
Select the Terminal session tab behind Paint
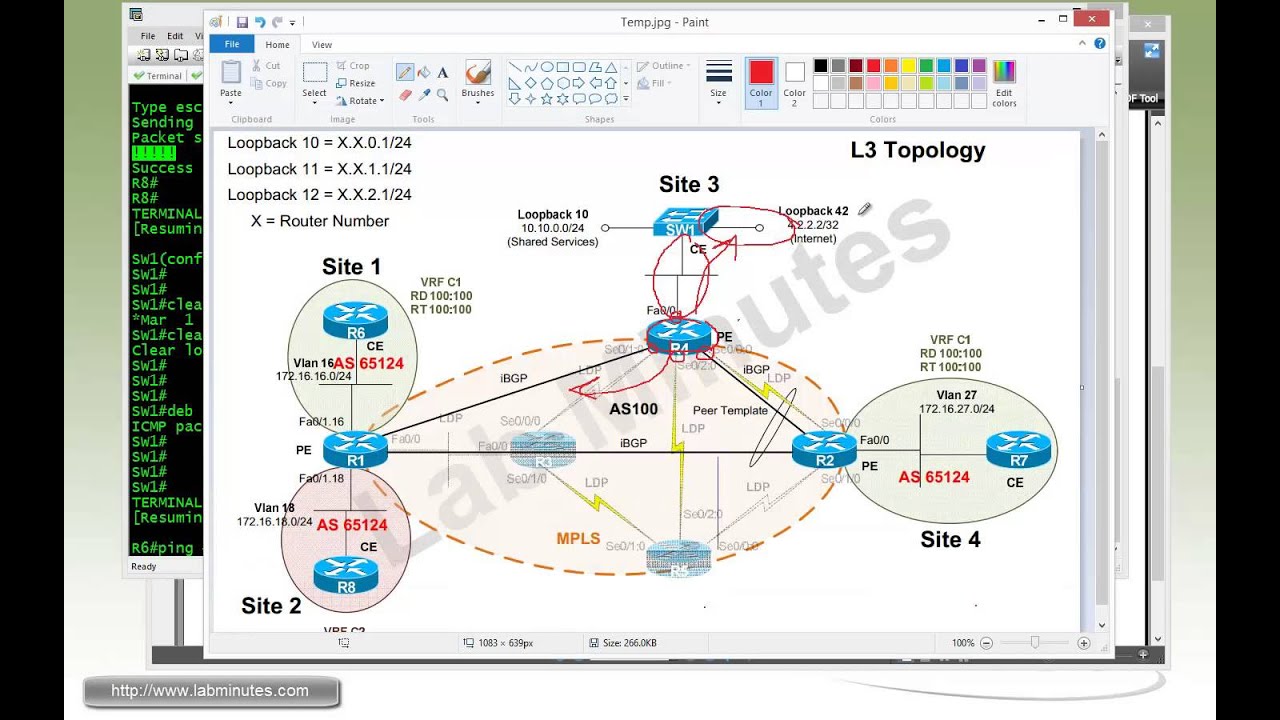tap(159, 75)
